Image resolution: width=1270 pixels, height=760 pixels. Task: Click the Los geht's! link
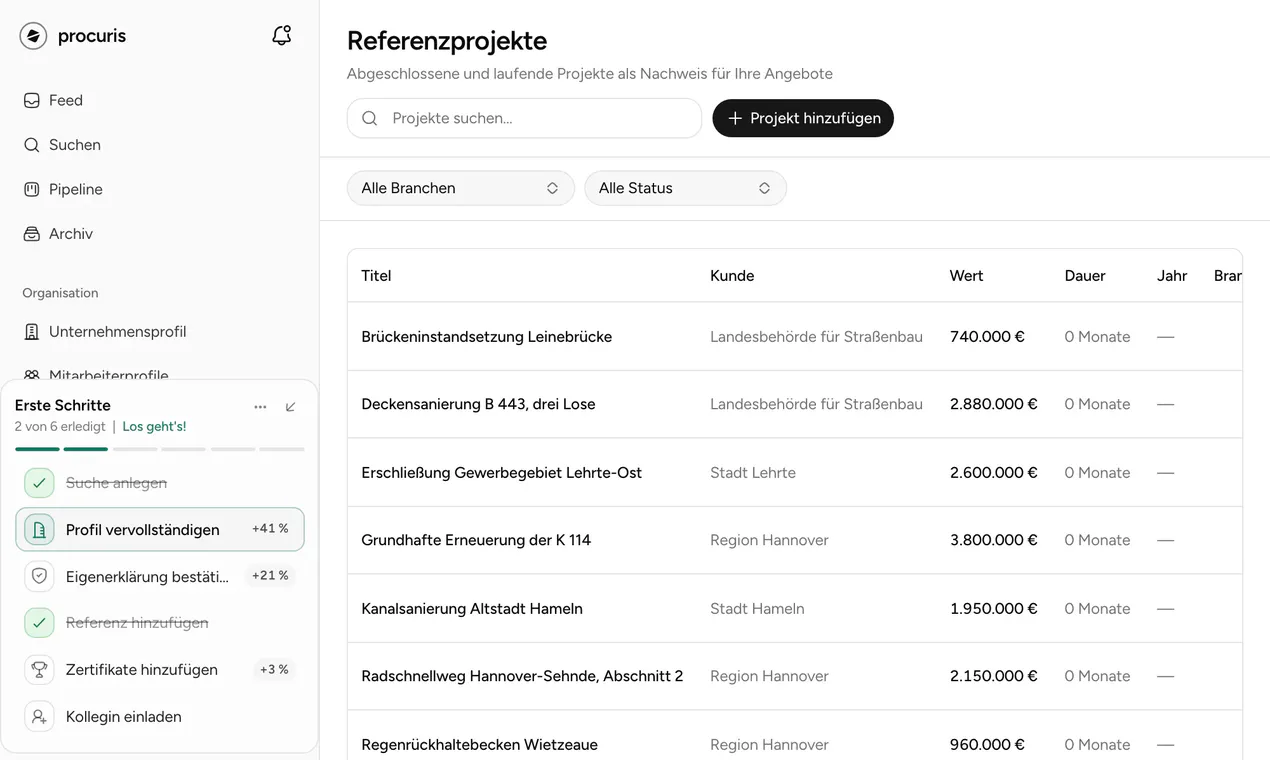(154, 427)
